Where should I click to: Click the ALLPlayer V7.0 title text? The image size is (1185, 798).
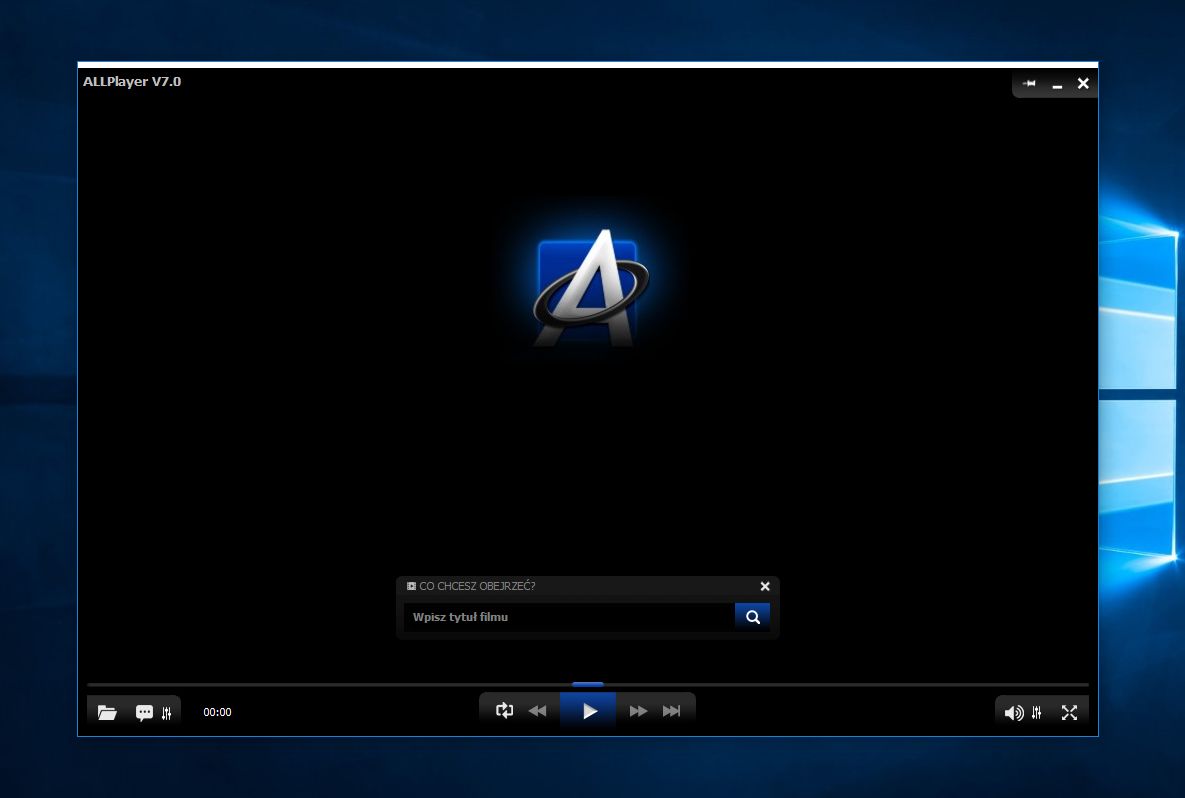(x=132, y=82)
